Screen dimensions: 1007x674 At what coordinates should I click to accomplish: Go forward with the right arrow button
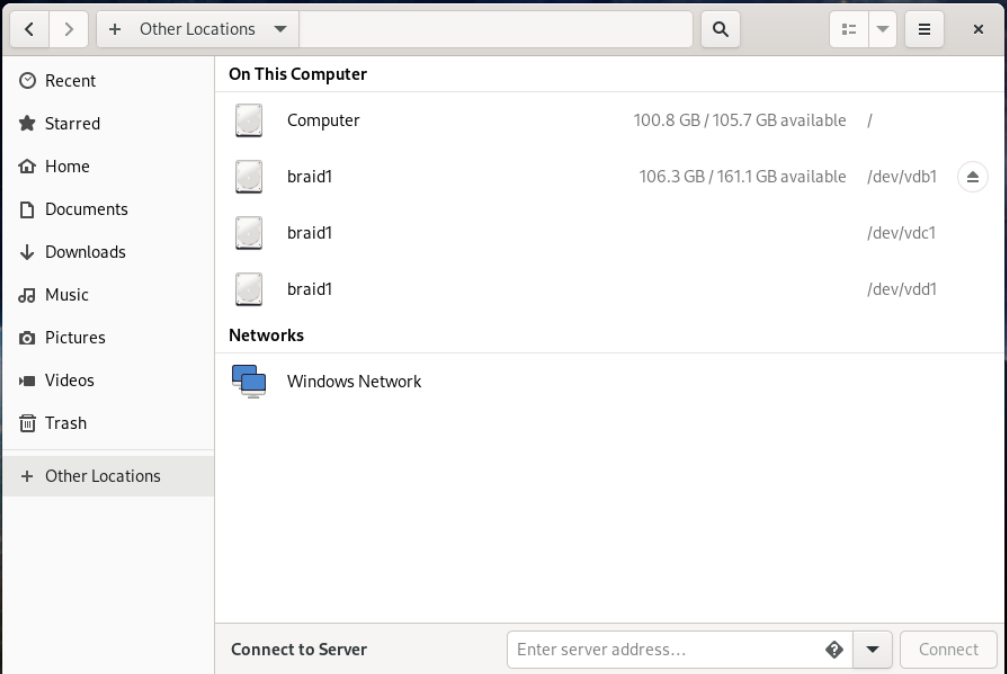pos(68,30)
